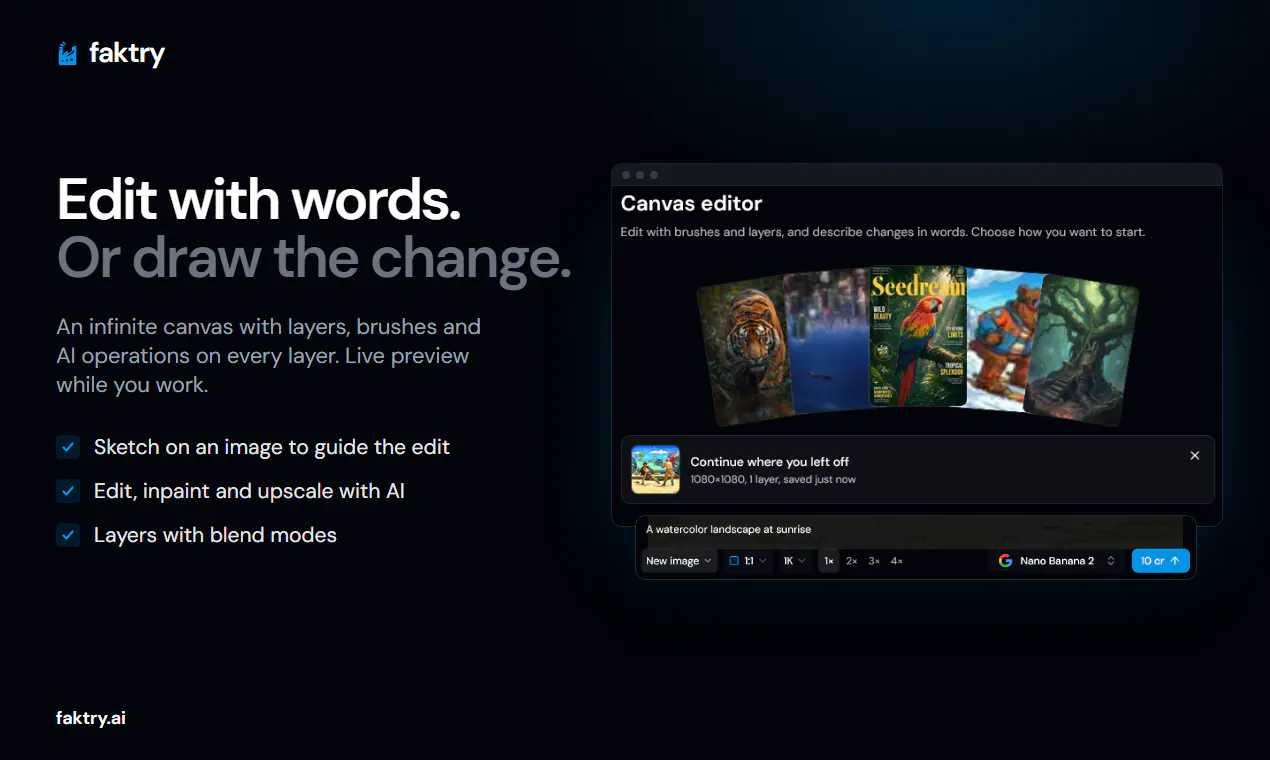Toggle the Edit, inpaint and upscale checkbox
Viewport: 1270px width, 760px height.
coord(68,491)
